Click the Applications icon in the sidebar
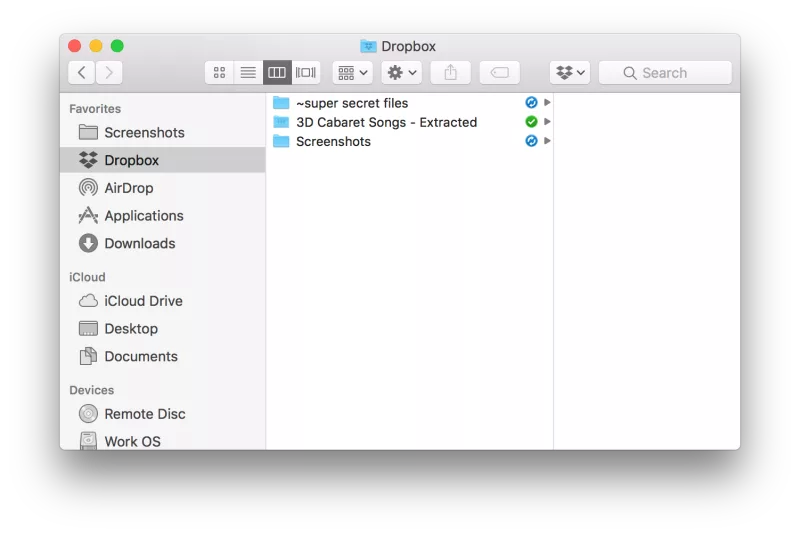Screen dimensions: 800x535 point(88,215)
